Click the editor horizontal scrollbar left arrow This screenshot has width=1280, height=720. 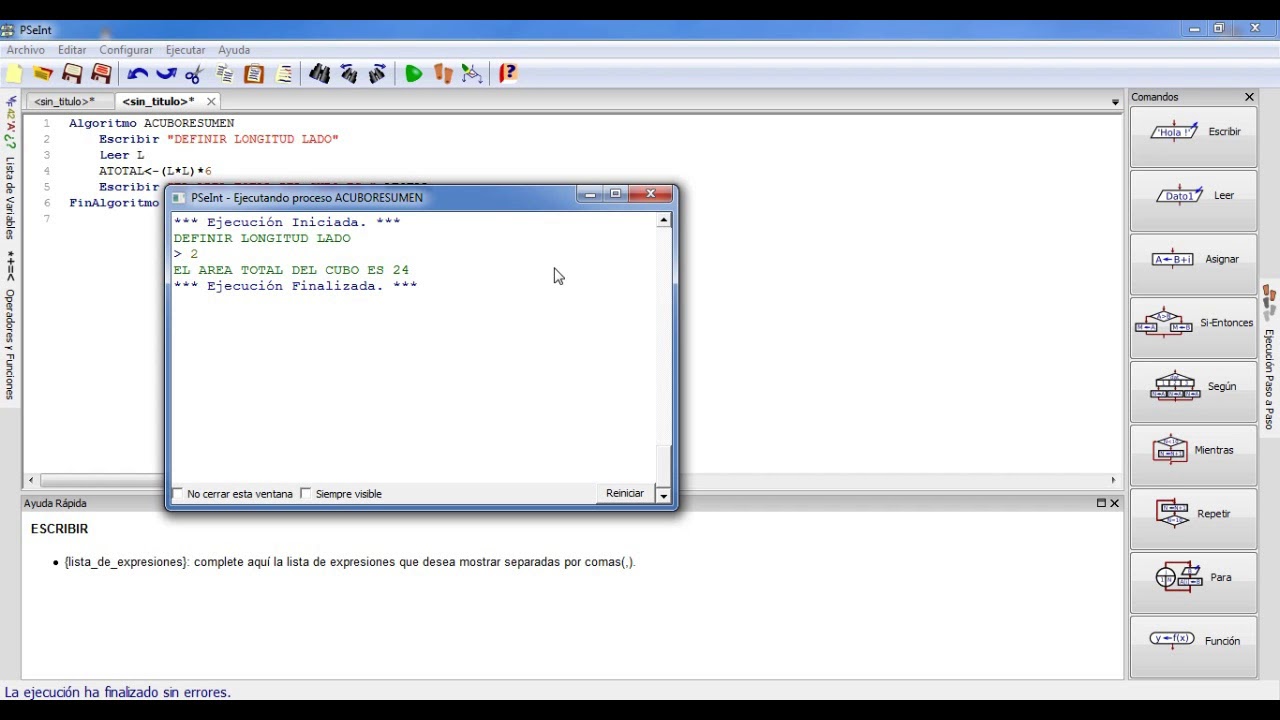tap(31, 481)
